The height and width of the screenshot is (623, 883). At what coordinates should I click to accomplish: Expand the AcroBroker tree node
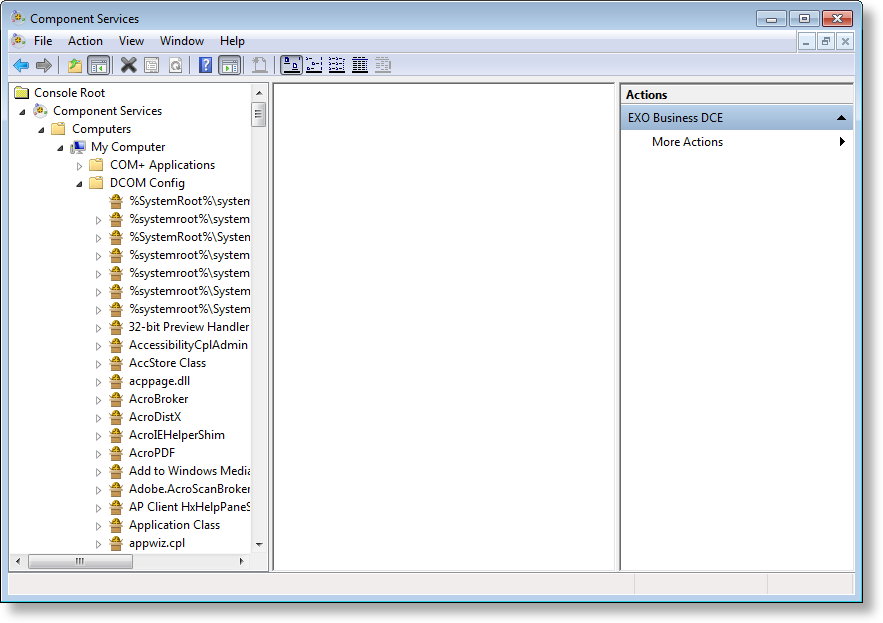[98, 398]
